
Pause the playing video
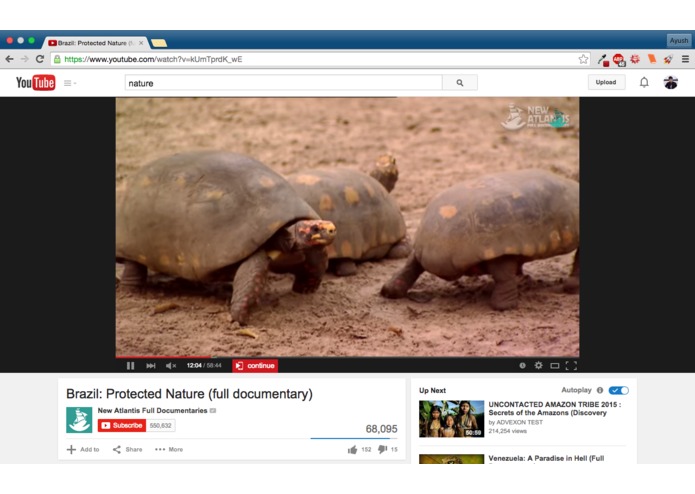130,366
